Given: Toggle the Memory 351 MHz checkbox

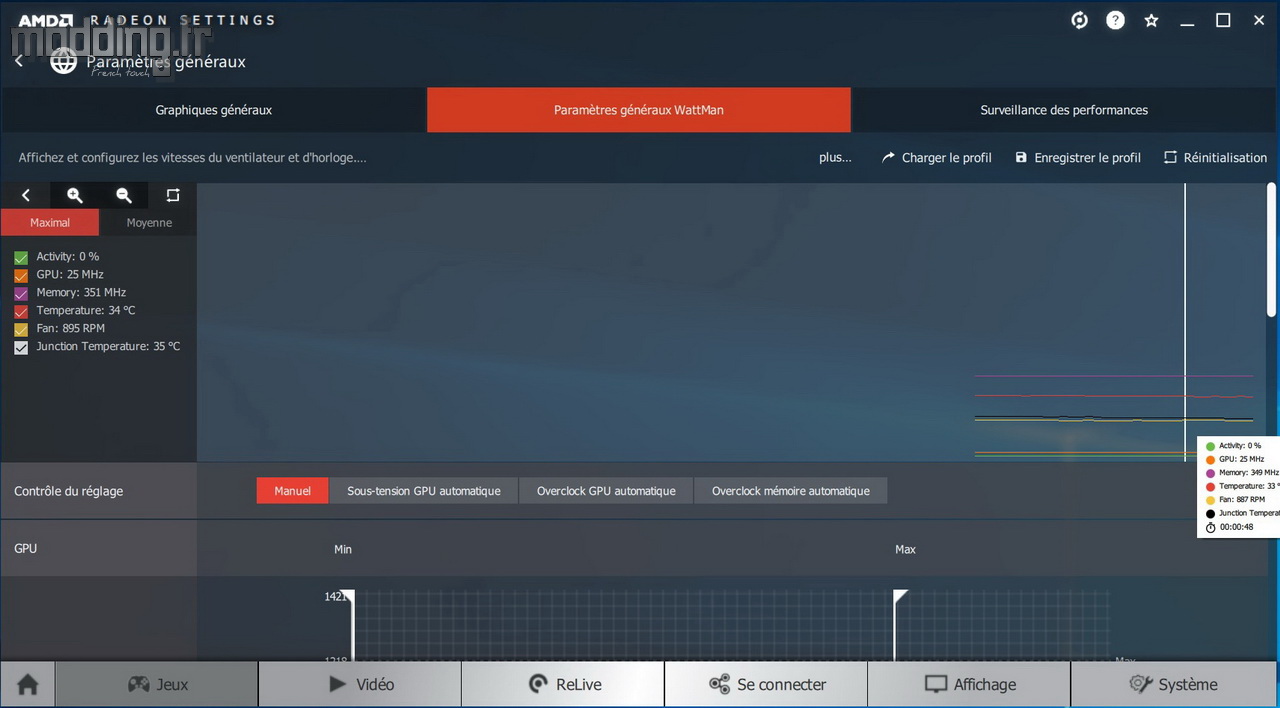Looking at the screenshot, I should coord(21,293).
